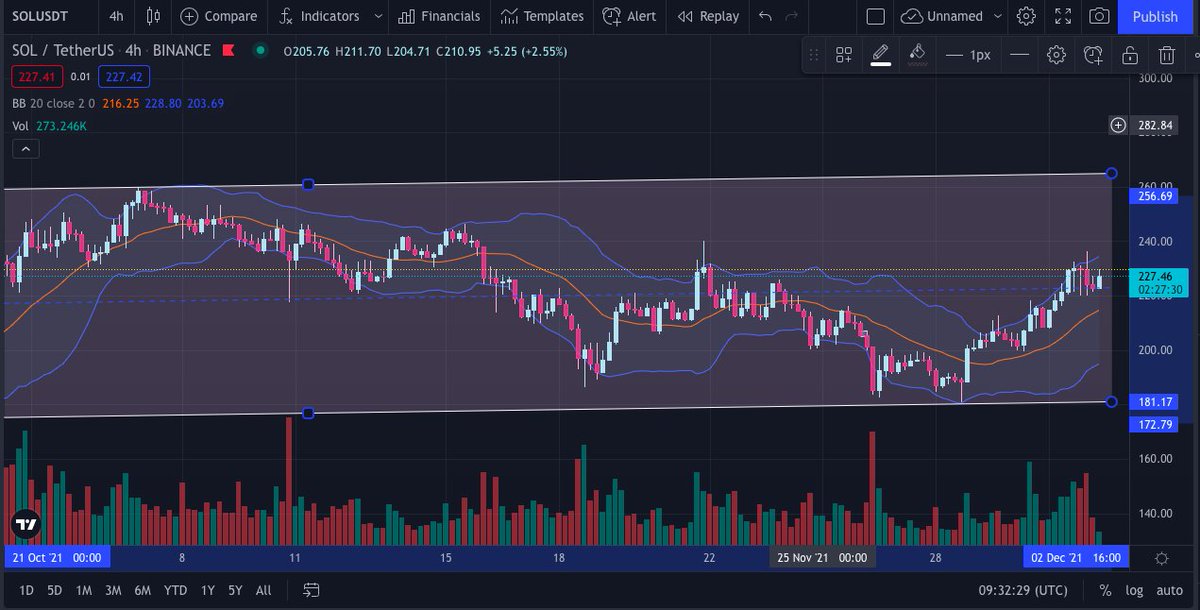The height and width of the screenshot is (610, 1200).
Task: Click the sell price 227.41 button
Action: coord(38,76)
